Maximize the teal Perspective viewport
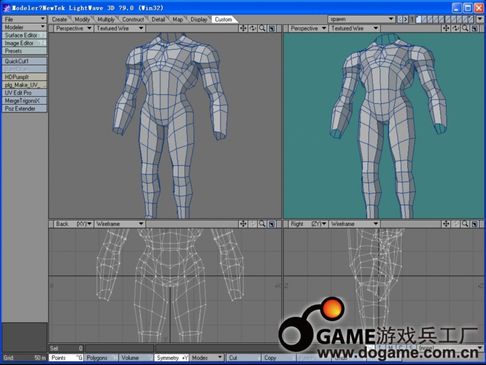Screen dimensions: 486x365 pyautogui.click(x=475, y=28)
